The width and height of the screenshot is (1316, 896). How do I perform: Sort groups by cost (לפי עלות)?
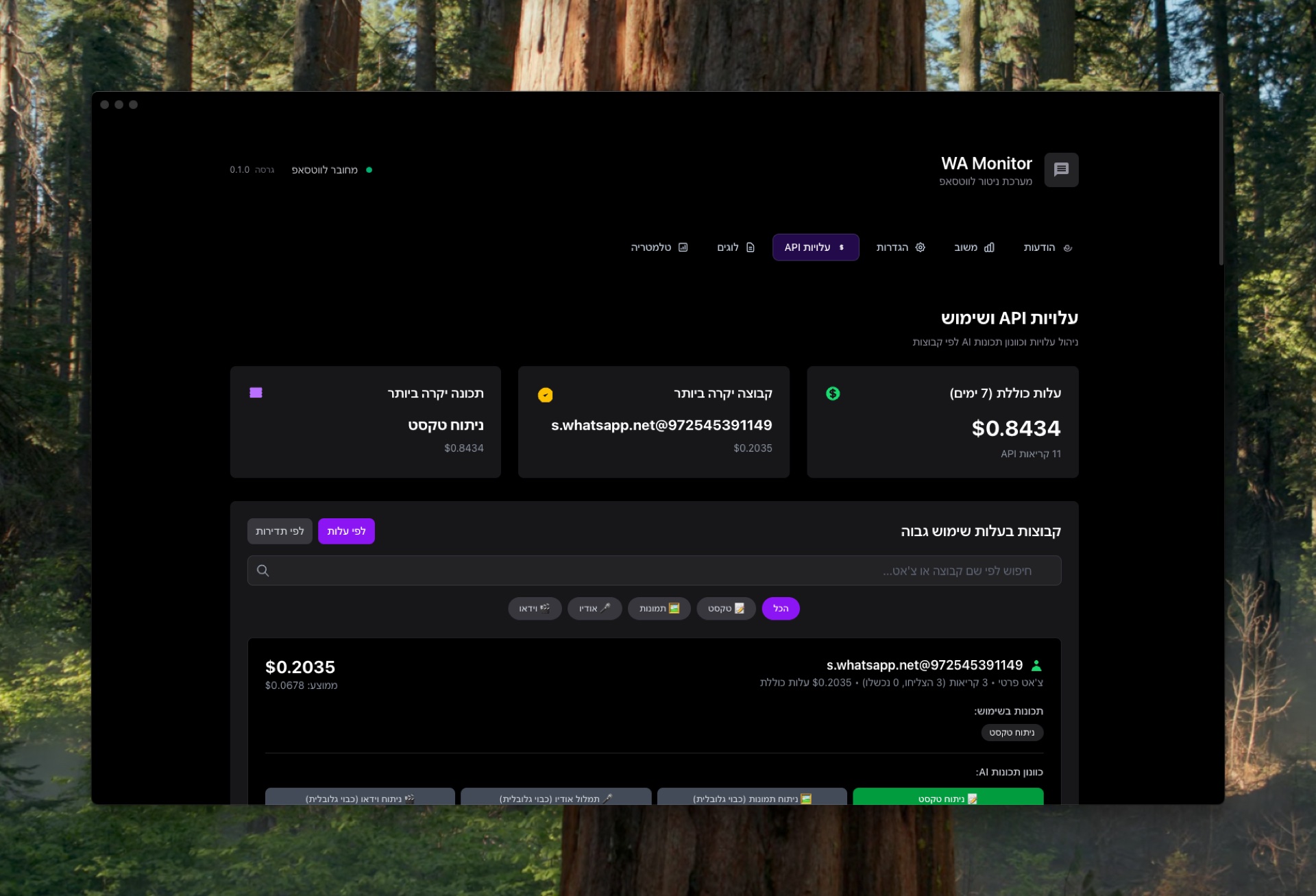point(346,531)
